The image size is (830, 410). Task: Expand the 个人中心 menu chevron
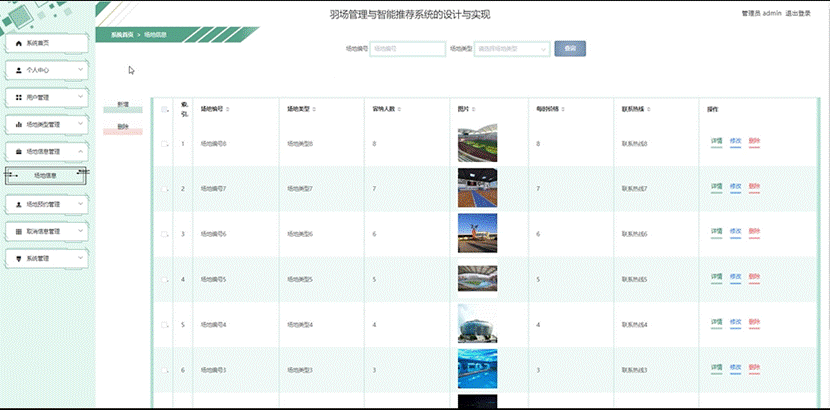click(80, 69)
